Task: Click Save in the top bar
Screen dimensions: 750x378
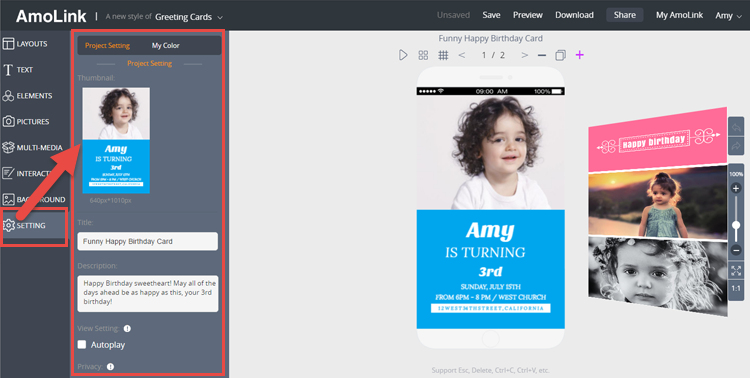Action: tap(491, 15)
